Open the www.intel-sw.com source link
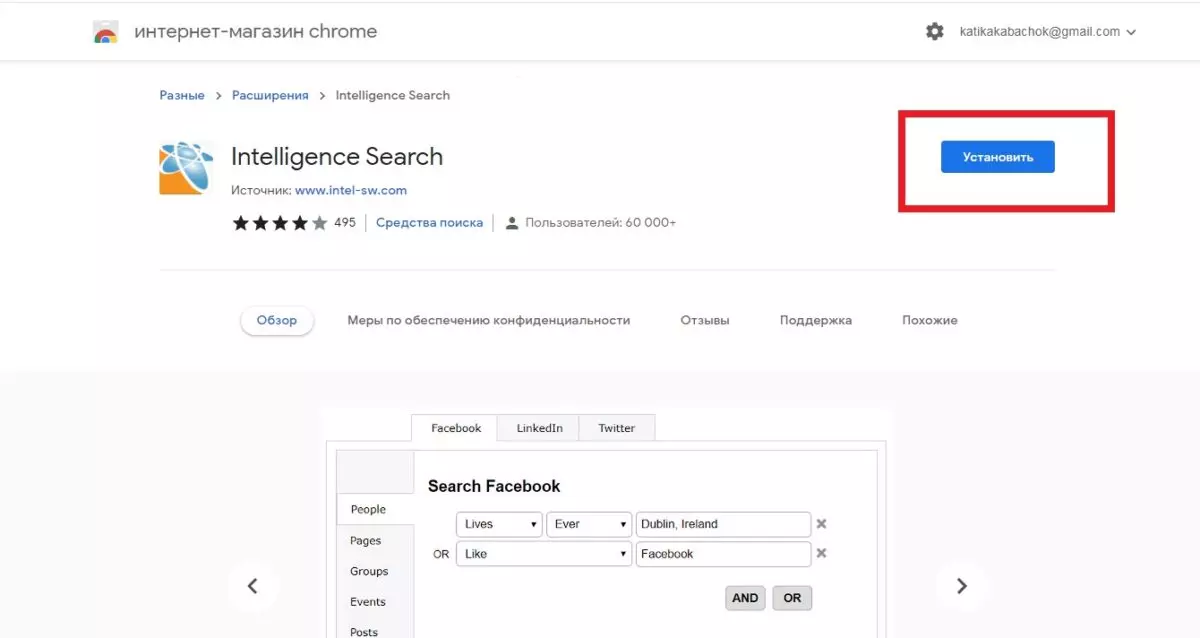Viewport: 1200px width, 638px height. (351, 190)
